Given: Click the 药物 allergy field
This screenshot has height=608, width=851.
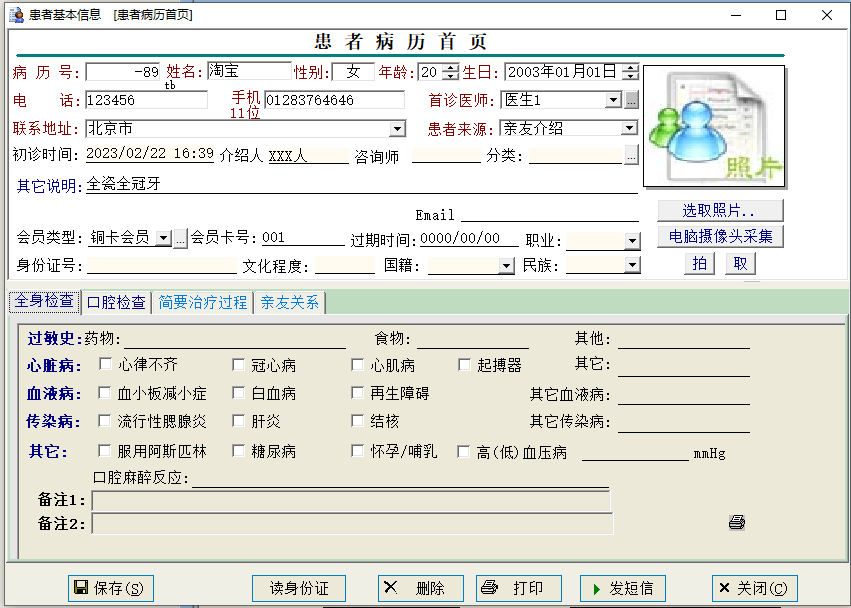Looking at the screenshot, I should [235, 339].
